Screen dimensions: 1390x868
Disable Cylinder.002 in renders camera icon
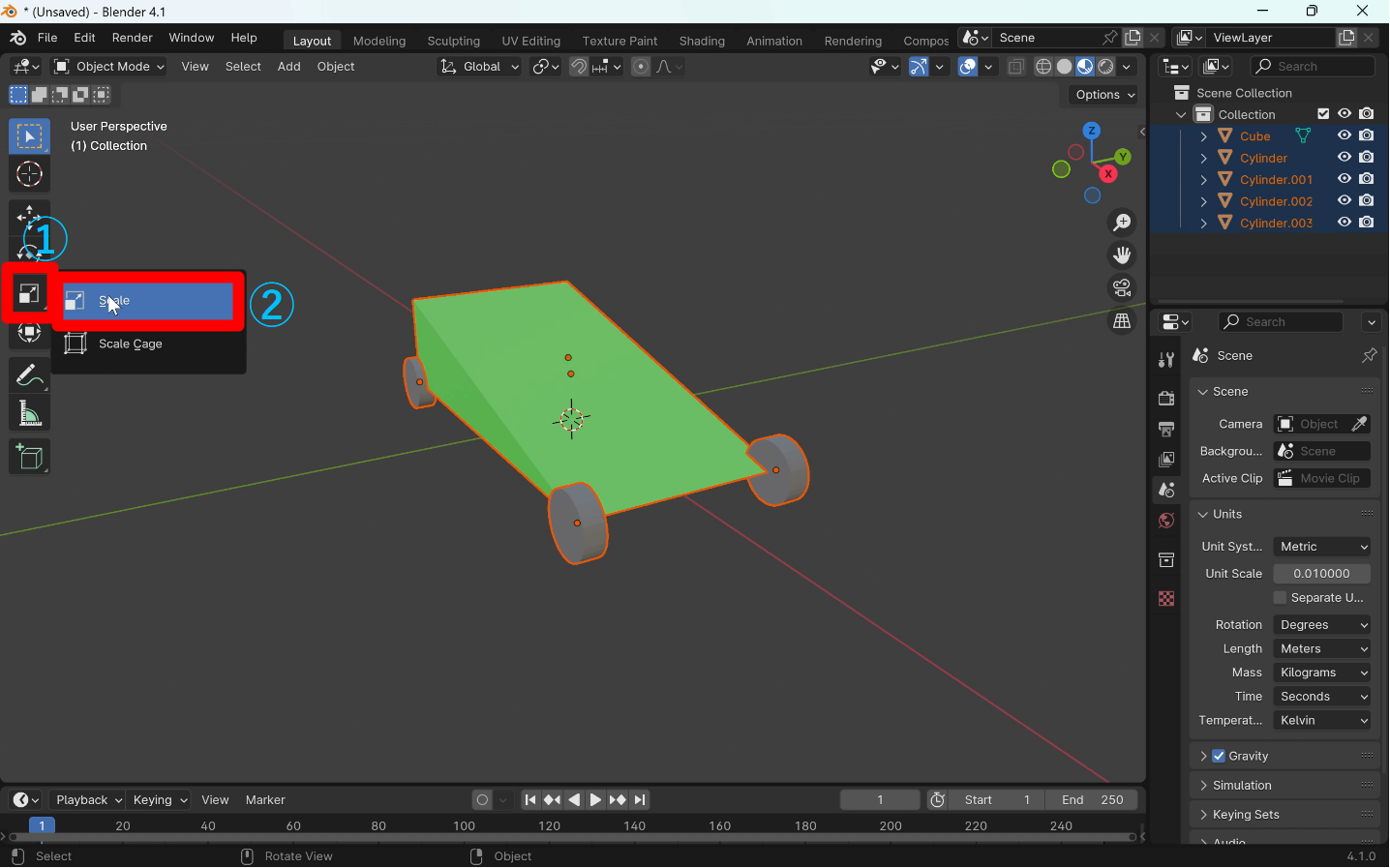(x=1367, y=201)
